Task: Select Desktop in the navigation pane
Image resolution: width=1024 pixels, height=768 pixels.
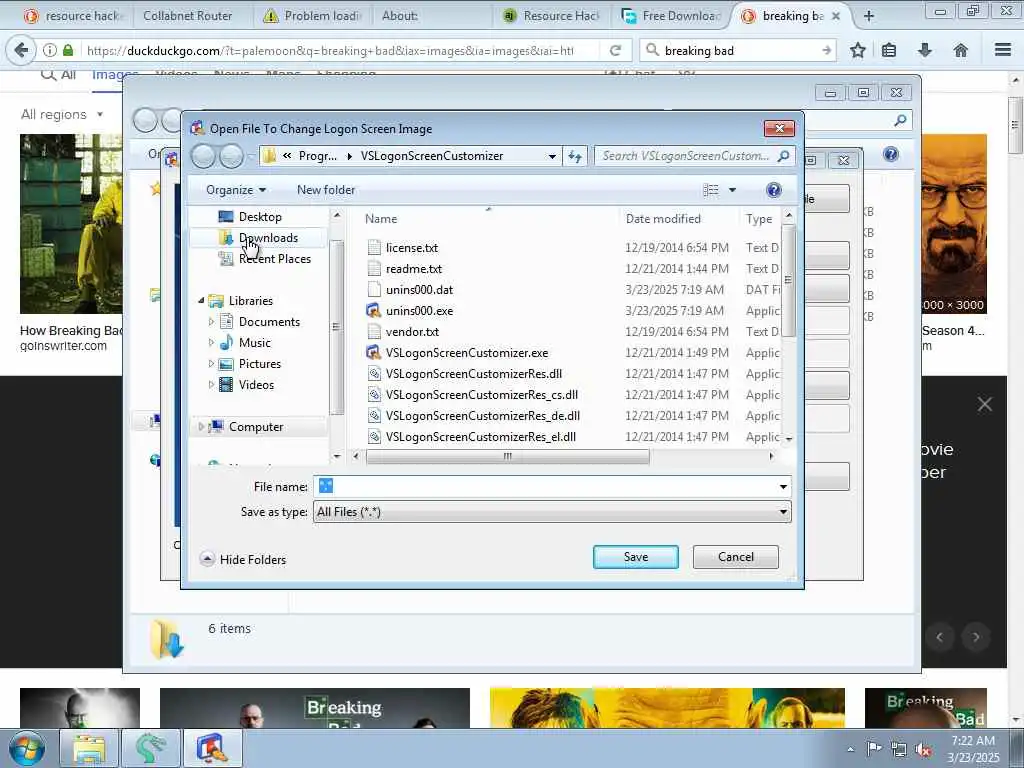Action: tap(260, 217)
